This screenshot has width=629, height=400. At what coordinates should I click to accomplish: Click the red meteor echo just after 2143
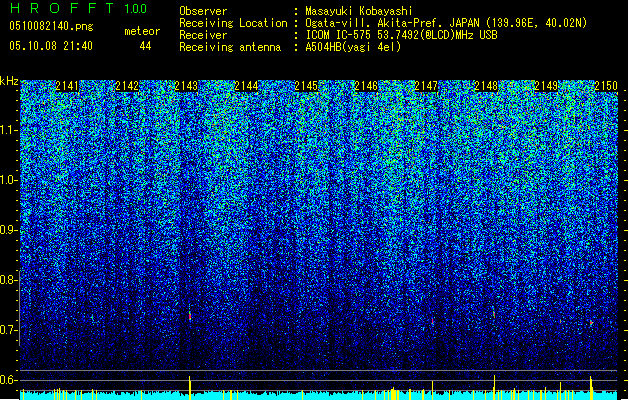(x=190, y=316)
